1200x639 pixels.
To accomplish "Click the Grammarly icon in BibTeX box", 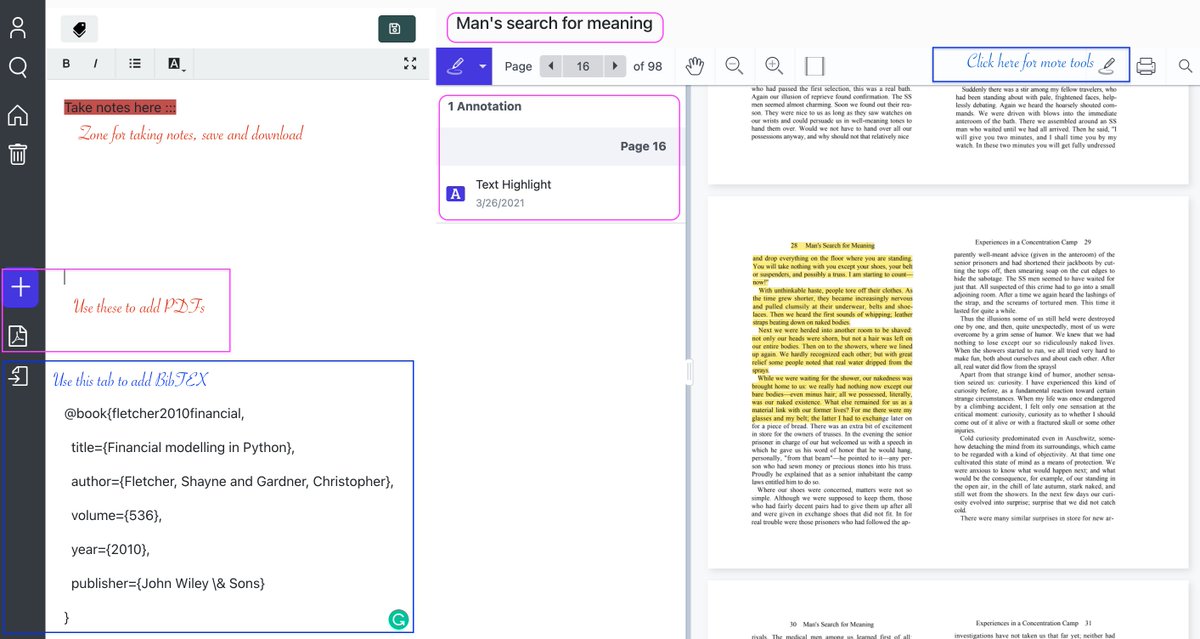I will click(398, 620).
